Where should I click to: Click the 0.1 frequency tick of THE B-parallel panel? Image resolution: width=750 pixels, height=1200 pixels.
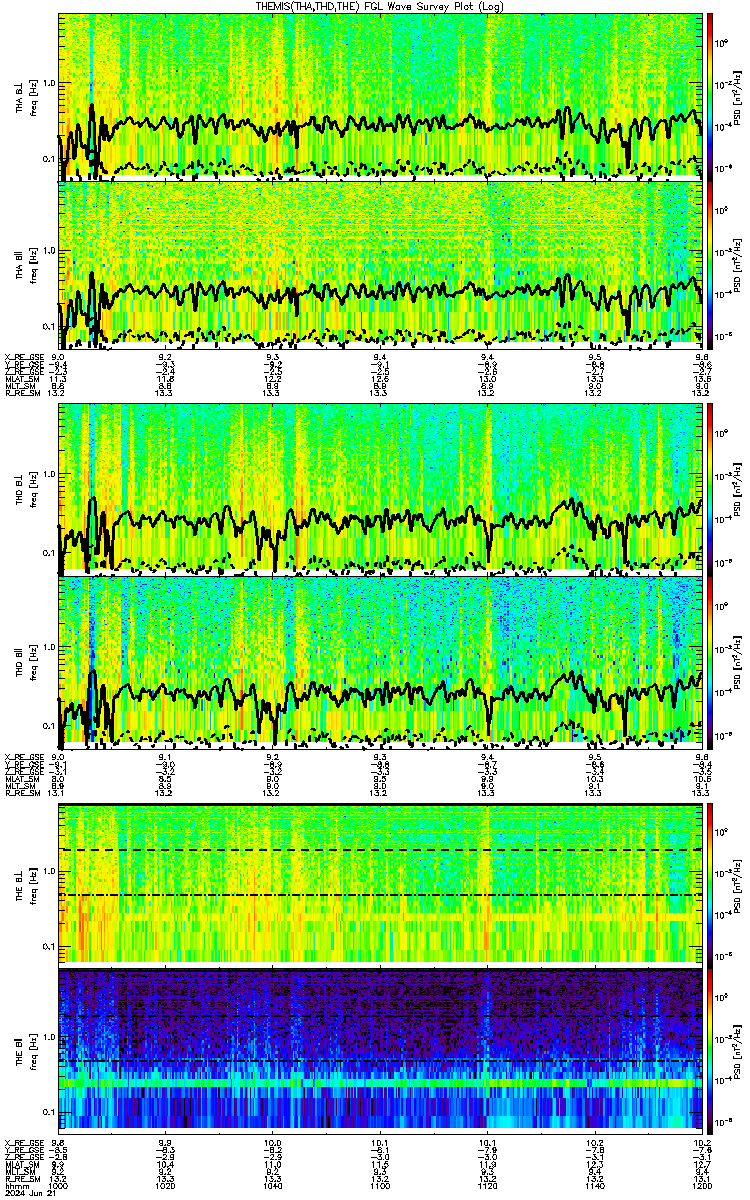tap(50, 1112)
